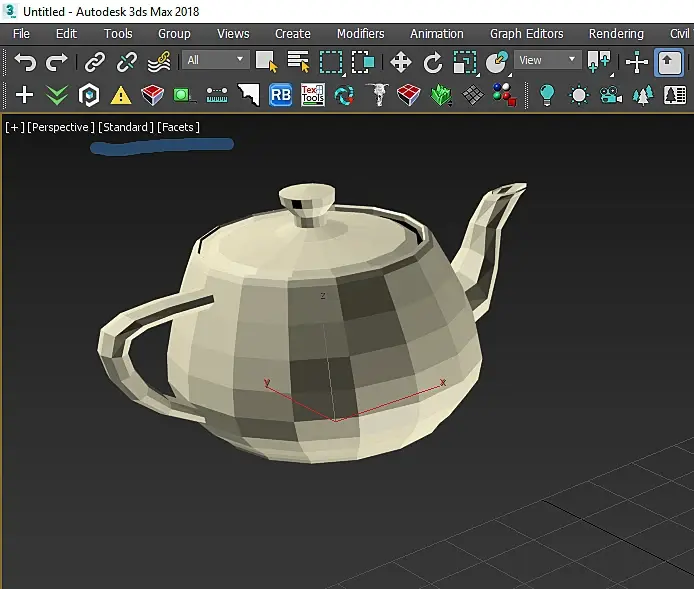Image resolution: width=694 pixels, height=589 pixels.
Task: Click the light bulb icon
Action: pyautogui.click(x=546, y=96)
